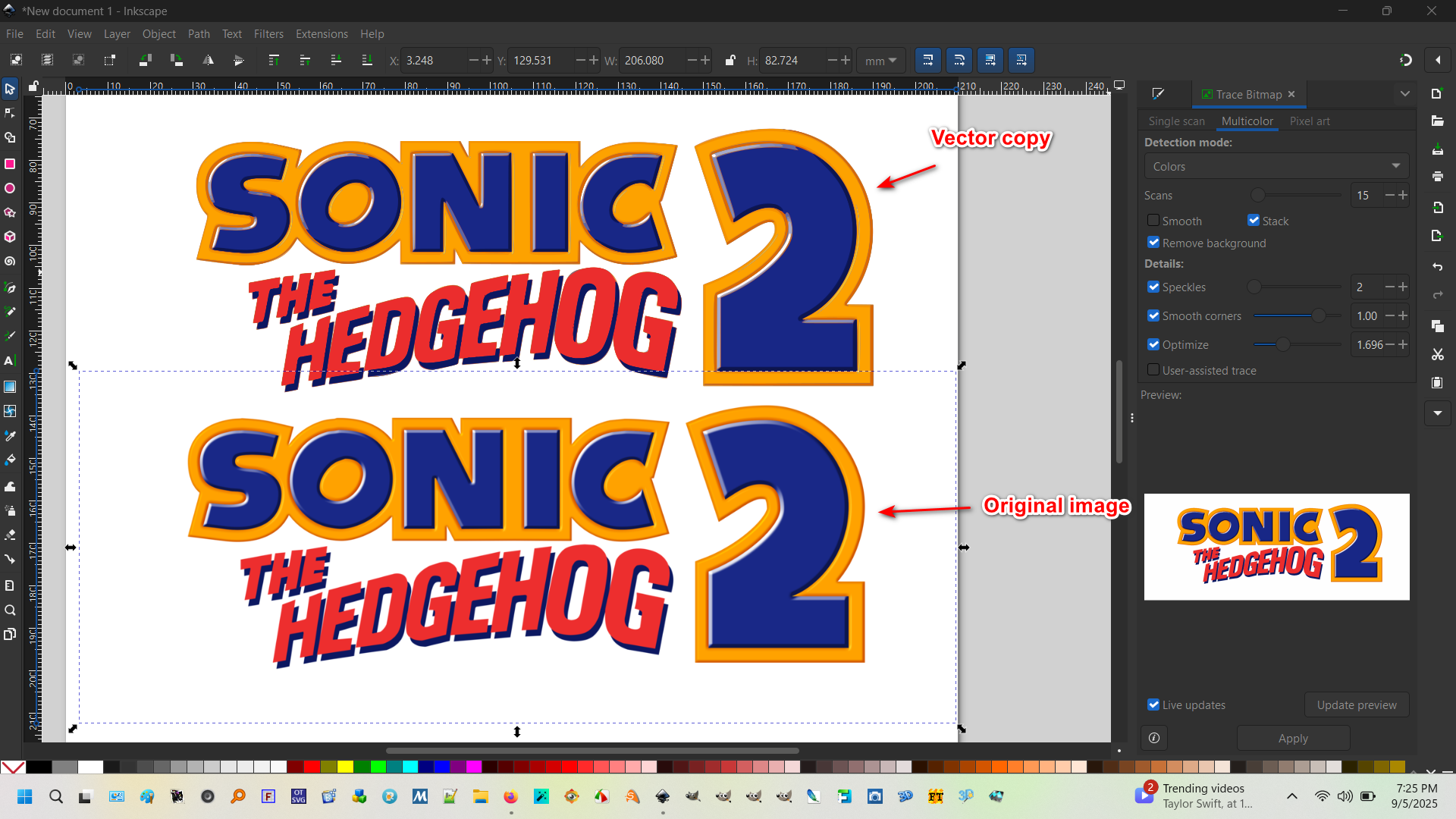Pick the Dropper color picker tool

[x=10, y=436]
